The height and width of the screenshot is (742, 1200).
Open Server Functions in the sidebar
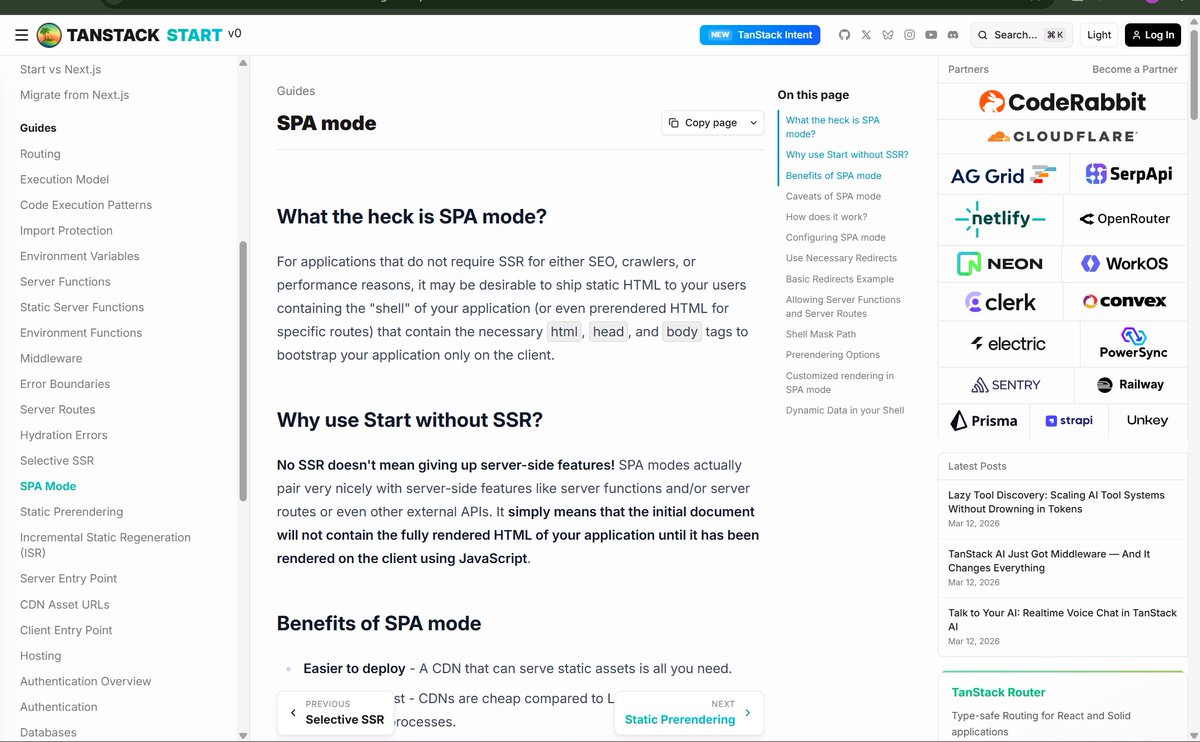65,282
